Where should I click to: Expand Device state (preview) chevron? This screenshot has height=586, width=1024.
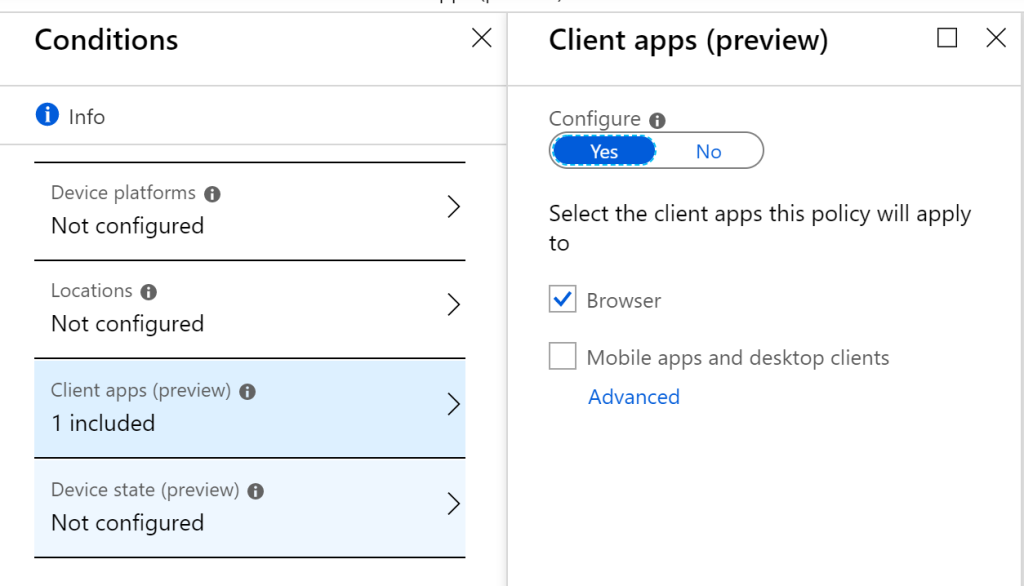(454, 504)
